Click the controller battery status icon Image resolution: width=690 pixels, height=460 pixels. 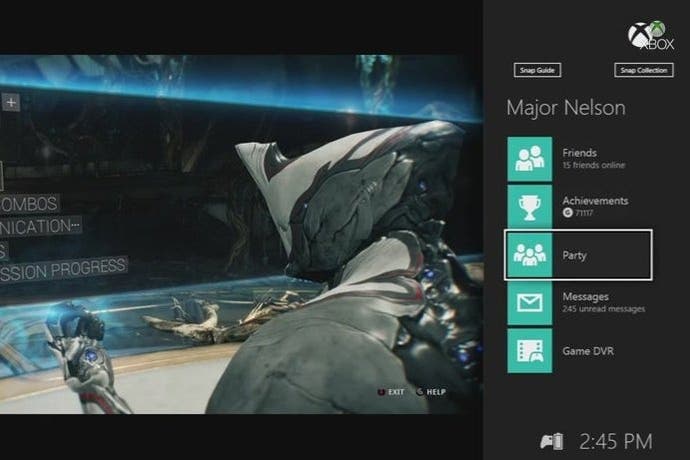[x=552, y=441]
